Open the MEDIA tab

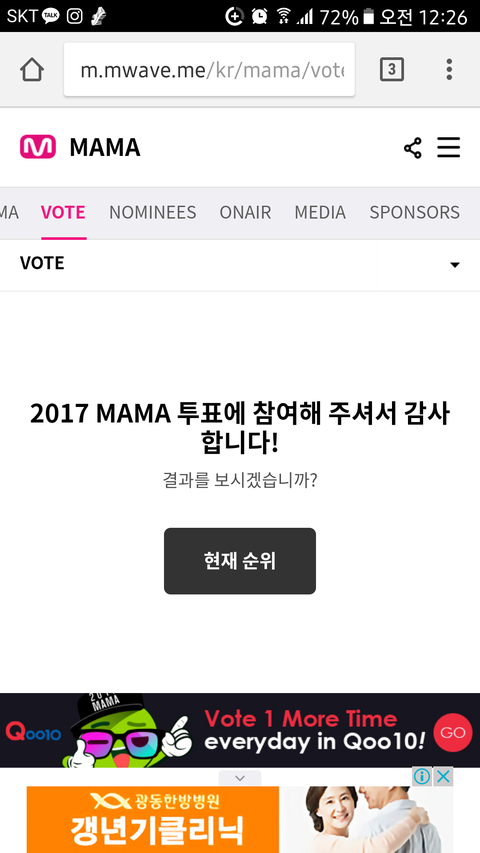320,212
